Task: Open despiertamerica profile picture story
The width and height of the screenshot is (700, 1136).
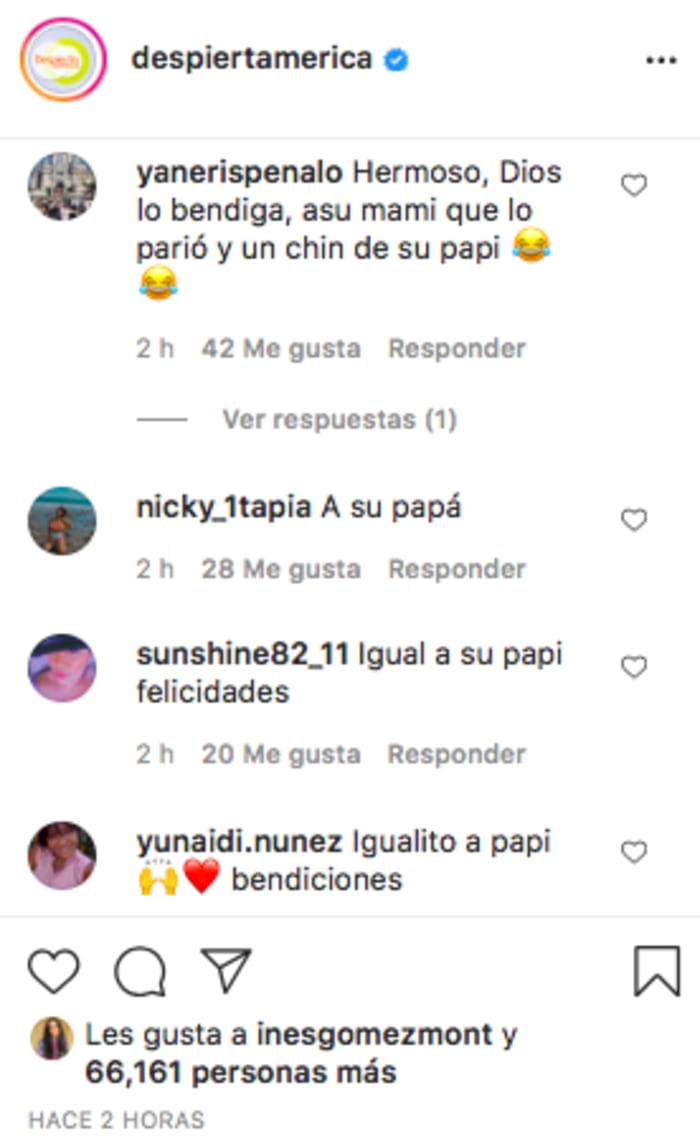Action: pyautogui.click(x=63, y=59)
